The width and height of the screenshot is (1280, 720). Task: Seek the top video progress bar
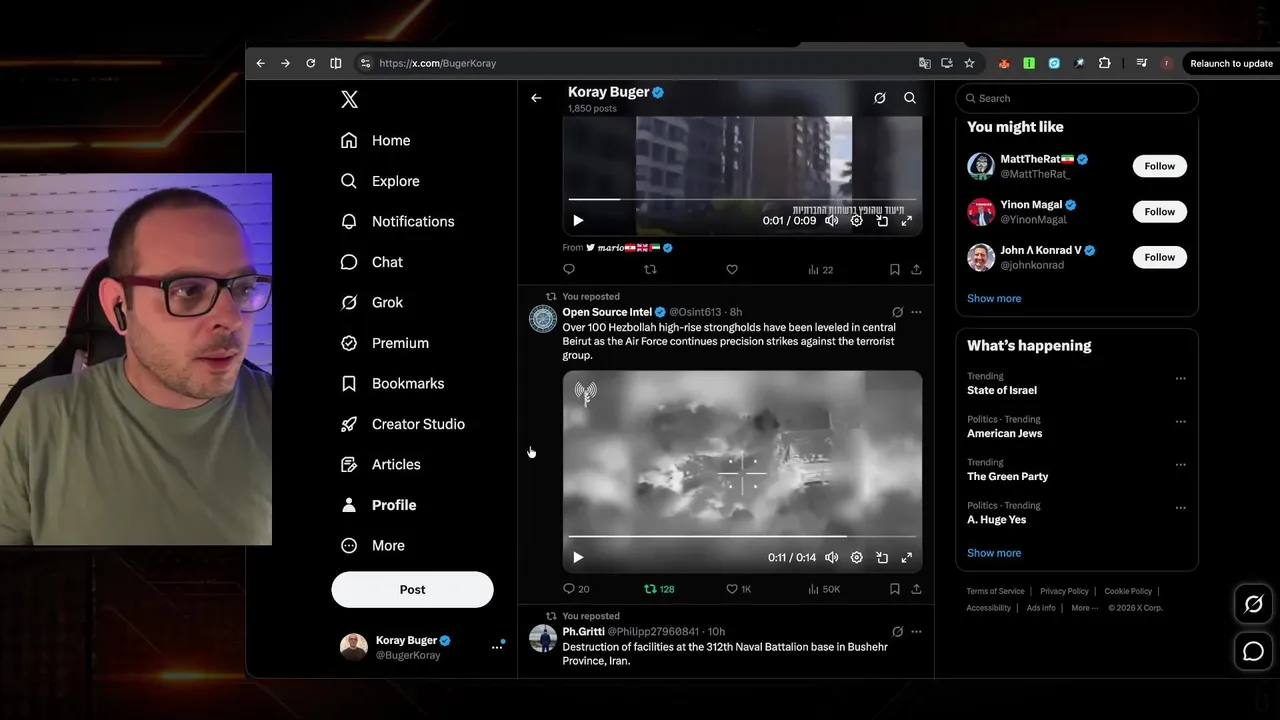(742, 199)
